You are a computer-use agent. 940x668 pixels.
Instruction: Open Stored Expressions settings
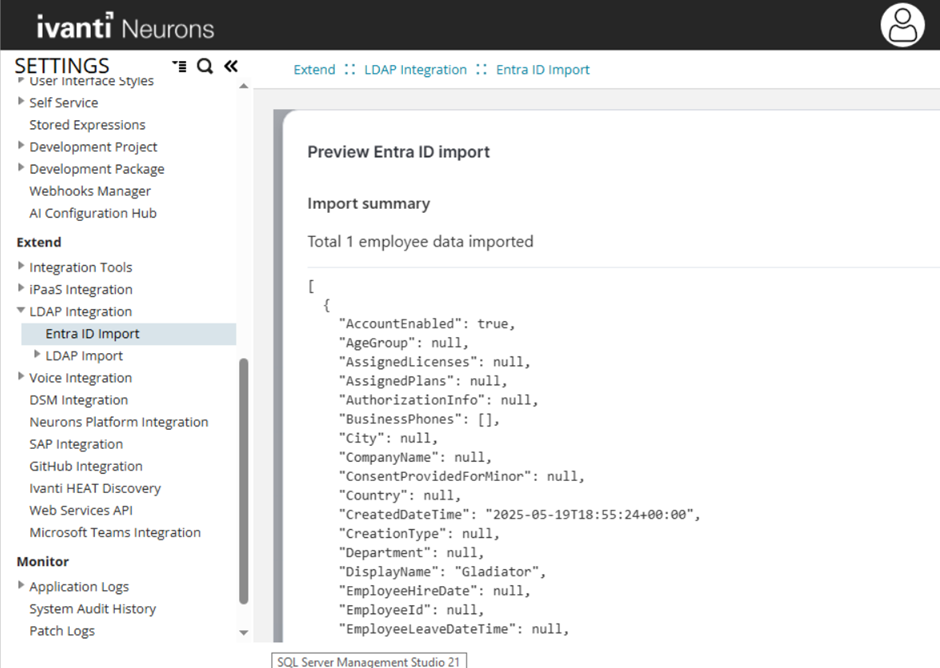tap(87, 124)
